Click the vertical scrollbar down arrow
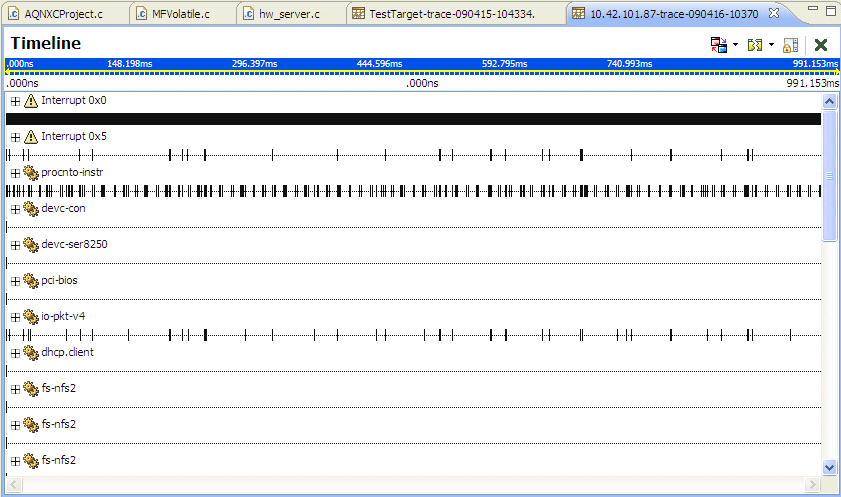The width and height of the screenshot is (841, 497). [829, 467]
